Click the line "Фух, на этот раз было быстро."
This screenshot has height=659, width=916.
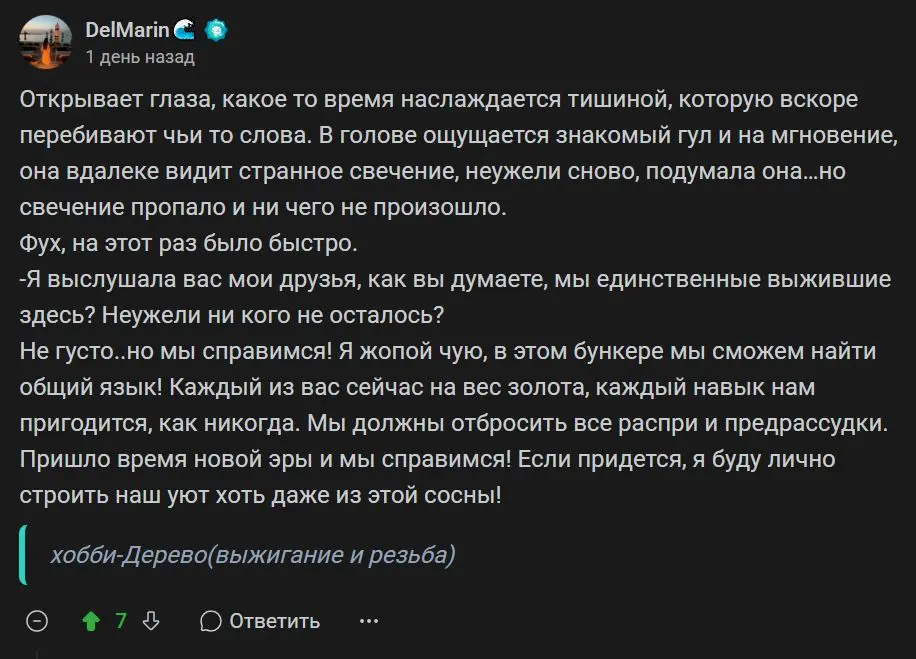[x=188, y=243]
